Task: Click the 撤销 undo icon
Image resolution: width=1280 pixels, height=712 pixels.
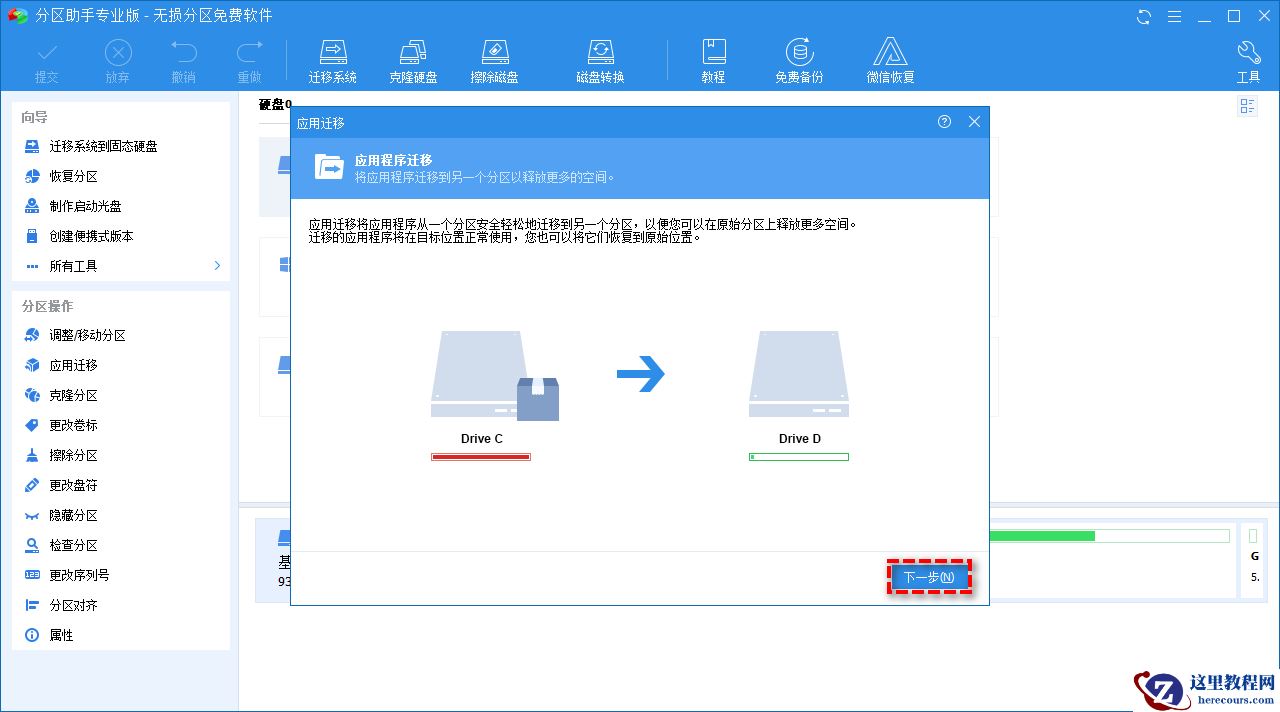Action: pos(183,58)
